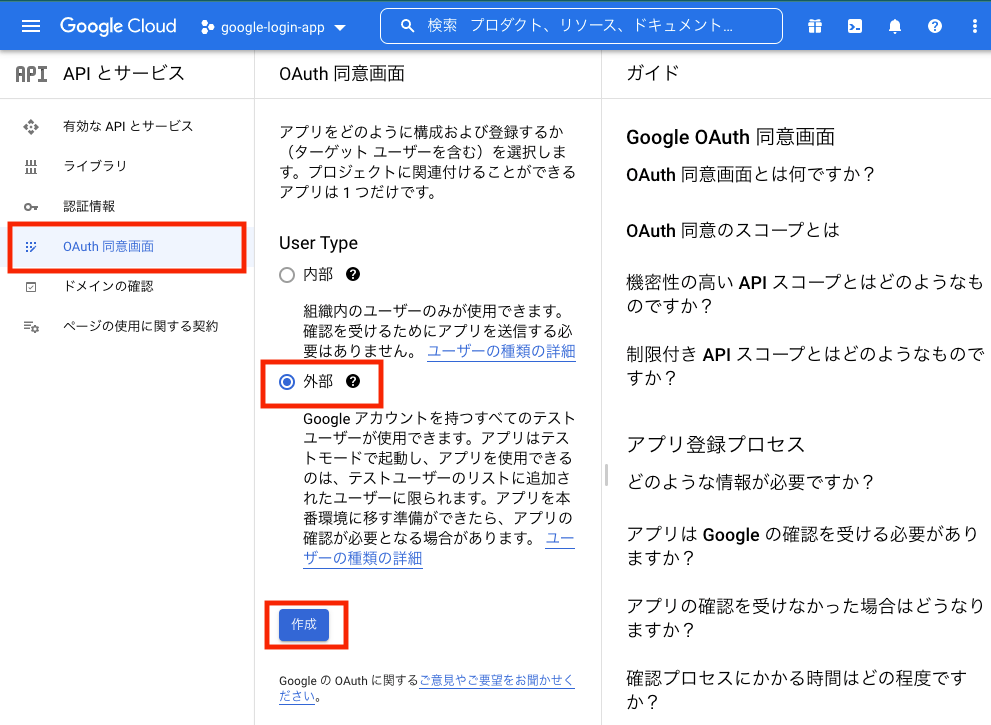Viewport: 991px width, 725px height.
Task: Open ユーザーの種類の詳細 link under 内部
Action: click(501, 351)
